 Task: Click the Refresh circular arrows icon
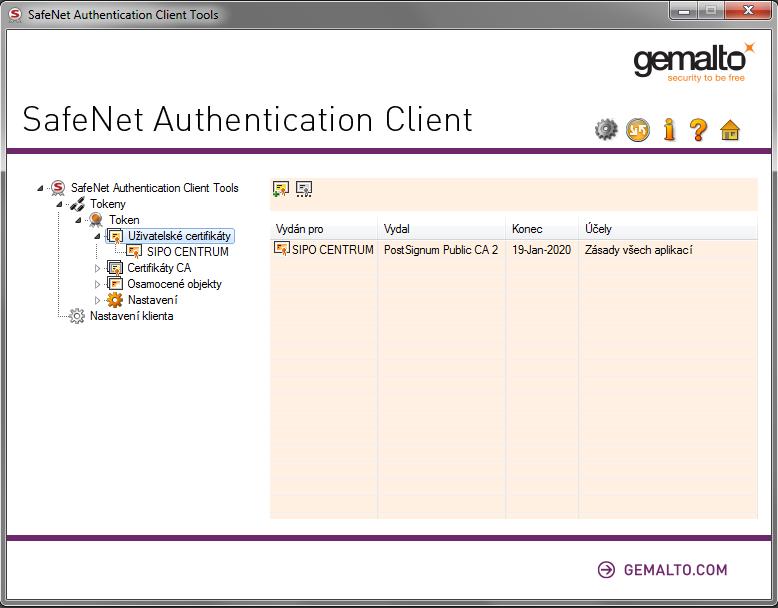tap(638, 130)
